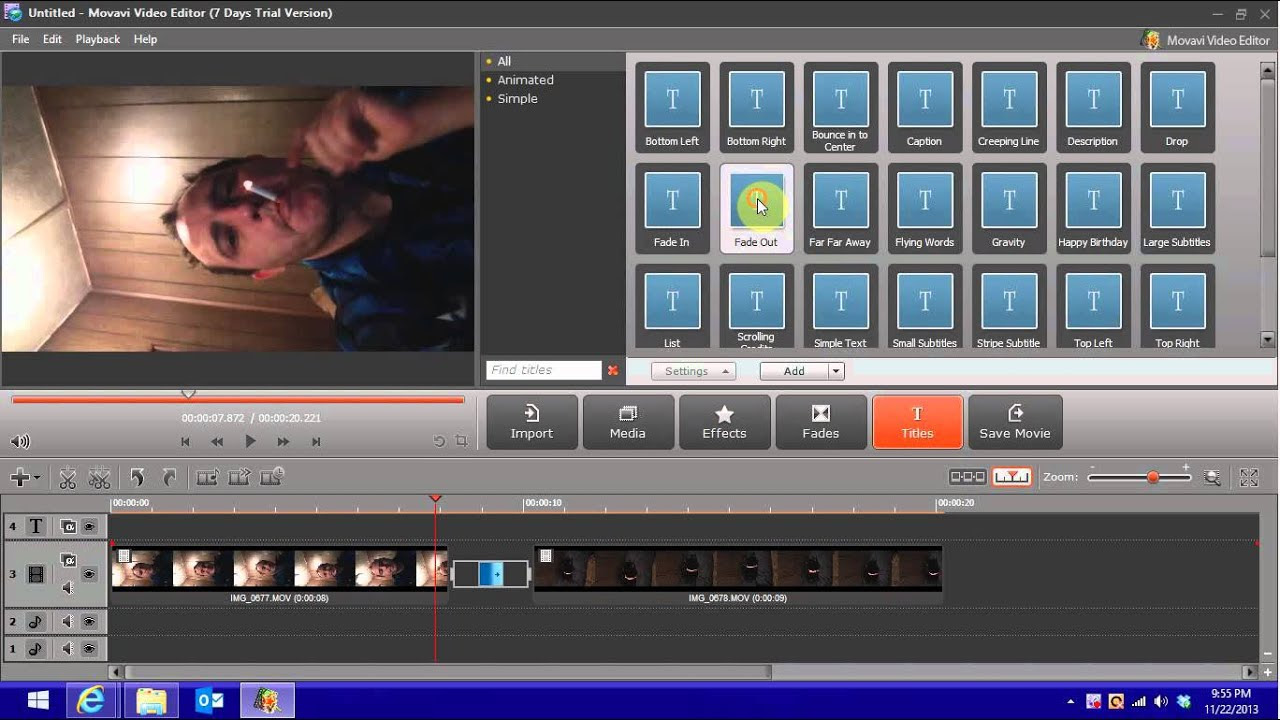Open the Settings dropdown above the title list
The image size is (1280, 720).
coord(692,370)
